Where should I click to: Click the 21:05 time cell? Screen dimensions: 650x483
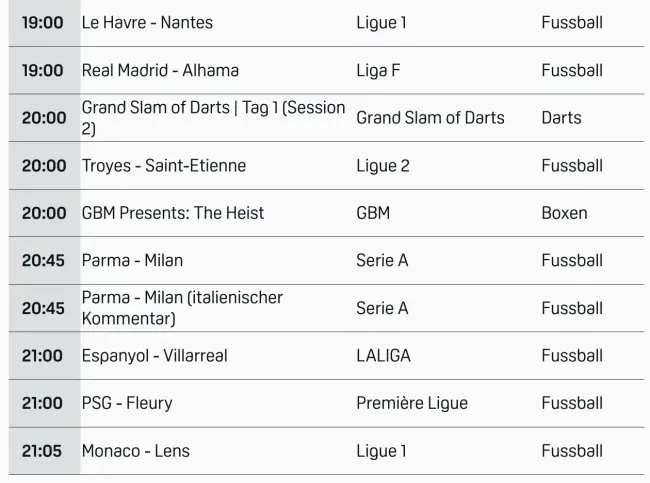pyautogui.click(x=43, y=451)
